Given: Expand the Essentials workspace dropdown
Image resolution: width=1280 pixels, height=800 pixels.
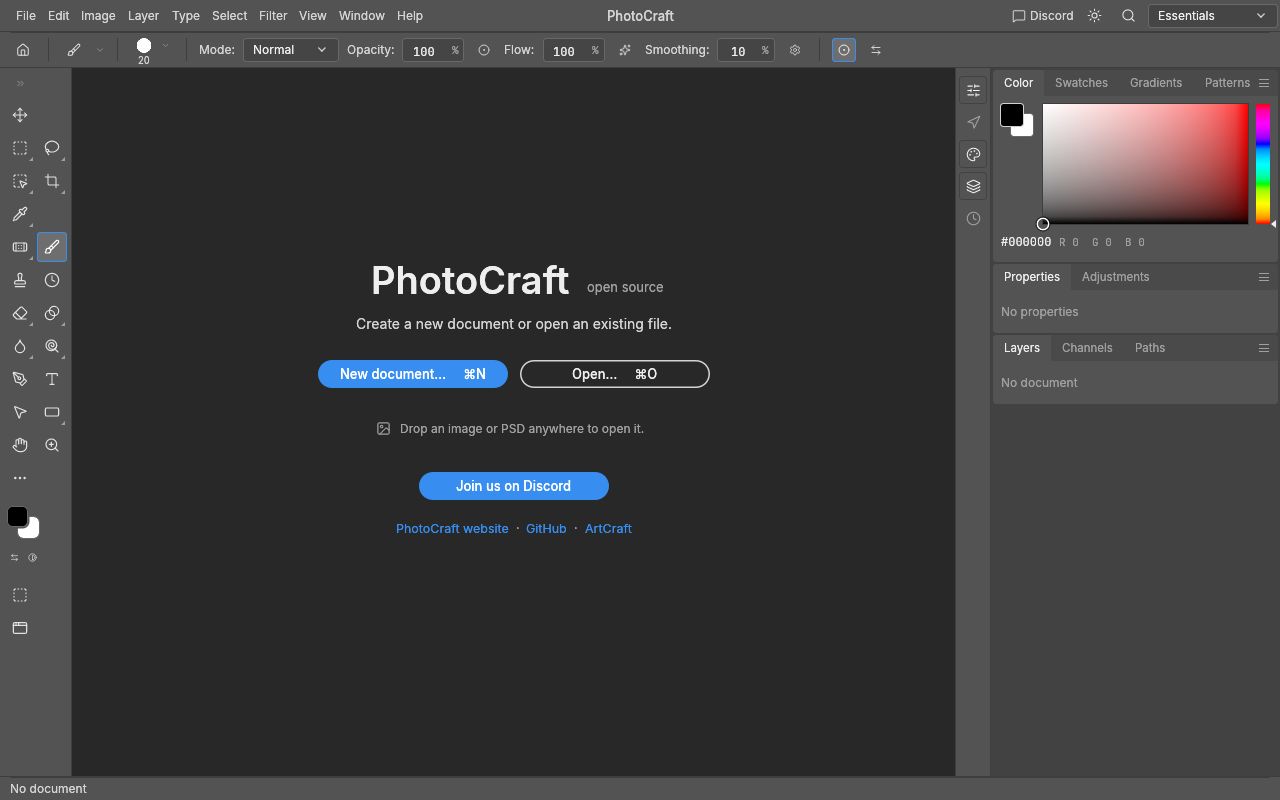Looking at the screenshot, I should coord(1212,16).
